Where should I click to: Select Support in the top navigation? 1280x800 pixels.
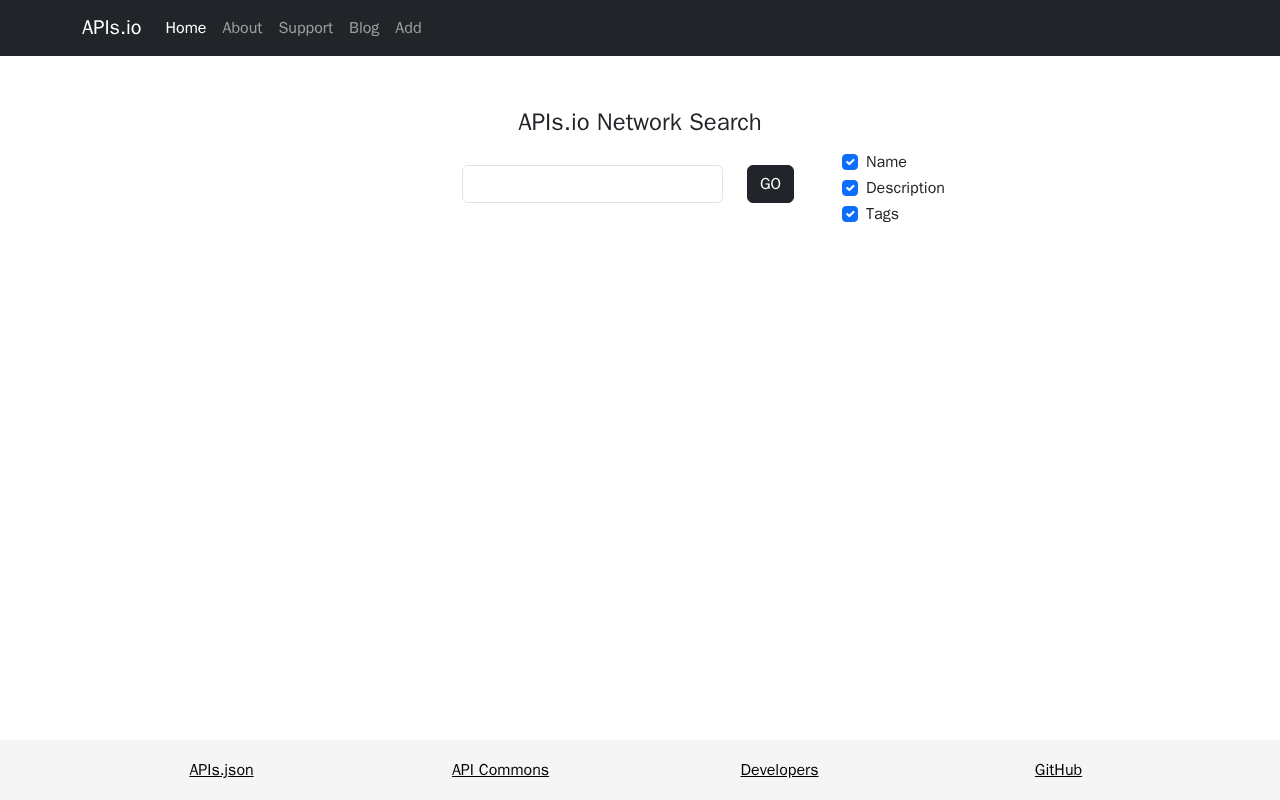(x=306, y=28)
